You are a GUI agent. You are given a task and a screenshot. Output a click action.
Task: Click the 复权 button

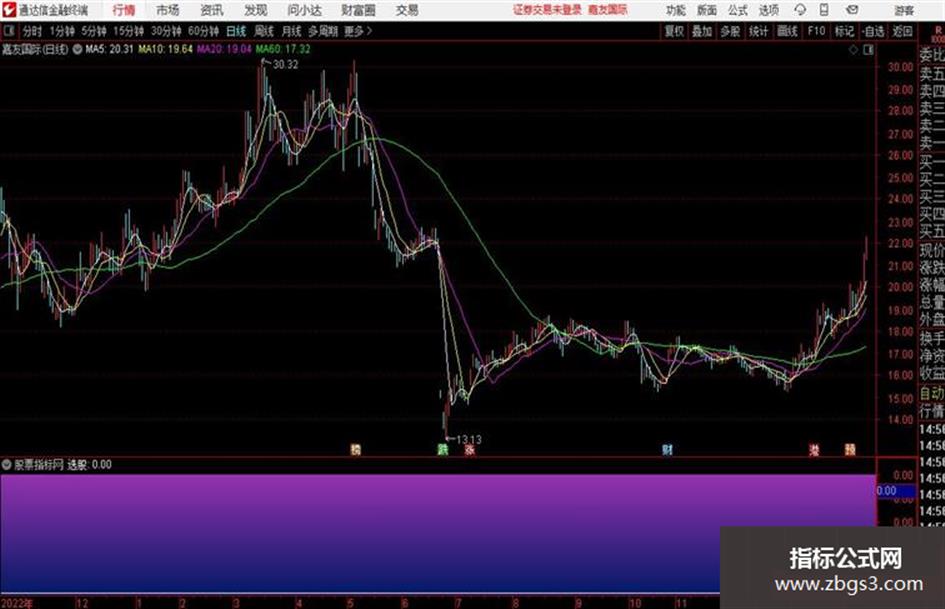(674, 31)
